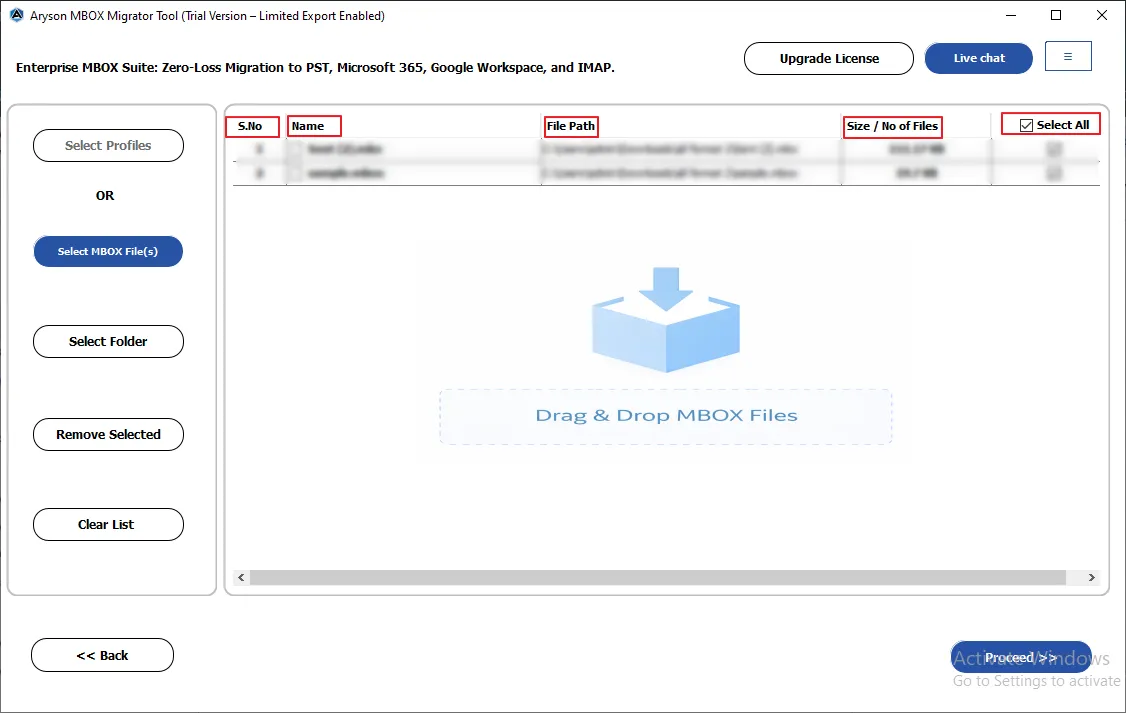
Task: Click the File Path column header
Action: tap(571, 126)
